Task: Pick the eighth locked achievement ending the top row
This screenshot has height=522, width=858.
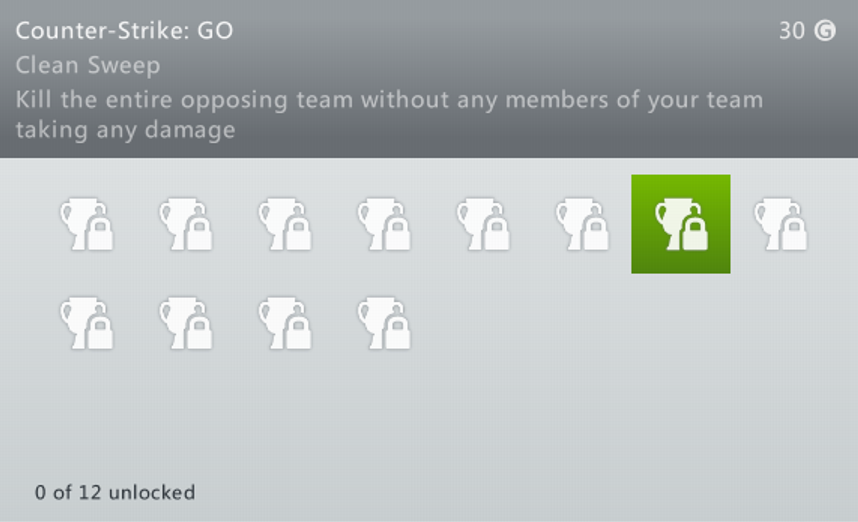Action: click(780, 223)
